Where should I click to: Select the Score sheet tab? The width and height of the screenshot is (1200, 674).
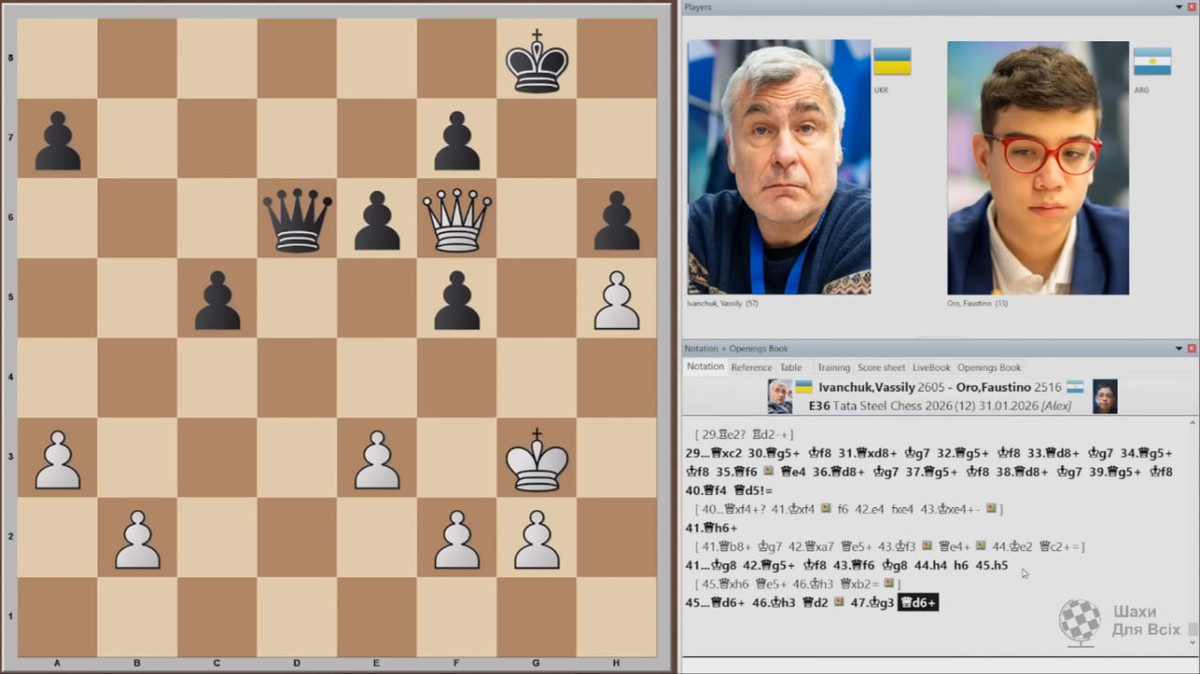click(881, 367)
